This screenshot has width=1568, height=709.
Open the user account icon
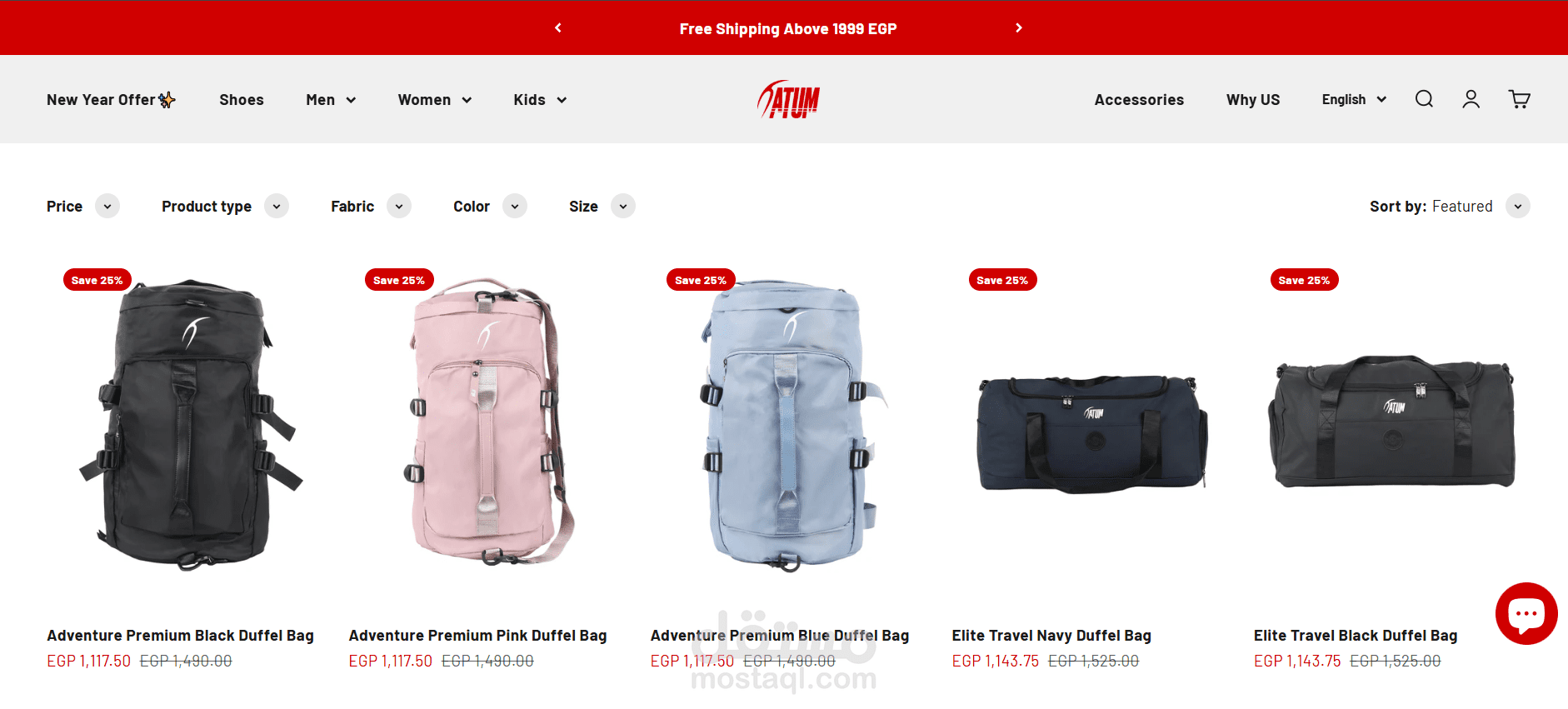1471,99
